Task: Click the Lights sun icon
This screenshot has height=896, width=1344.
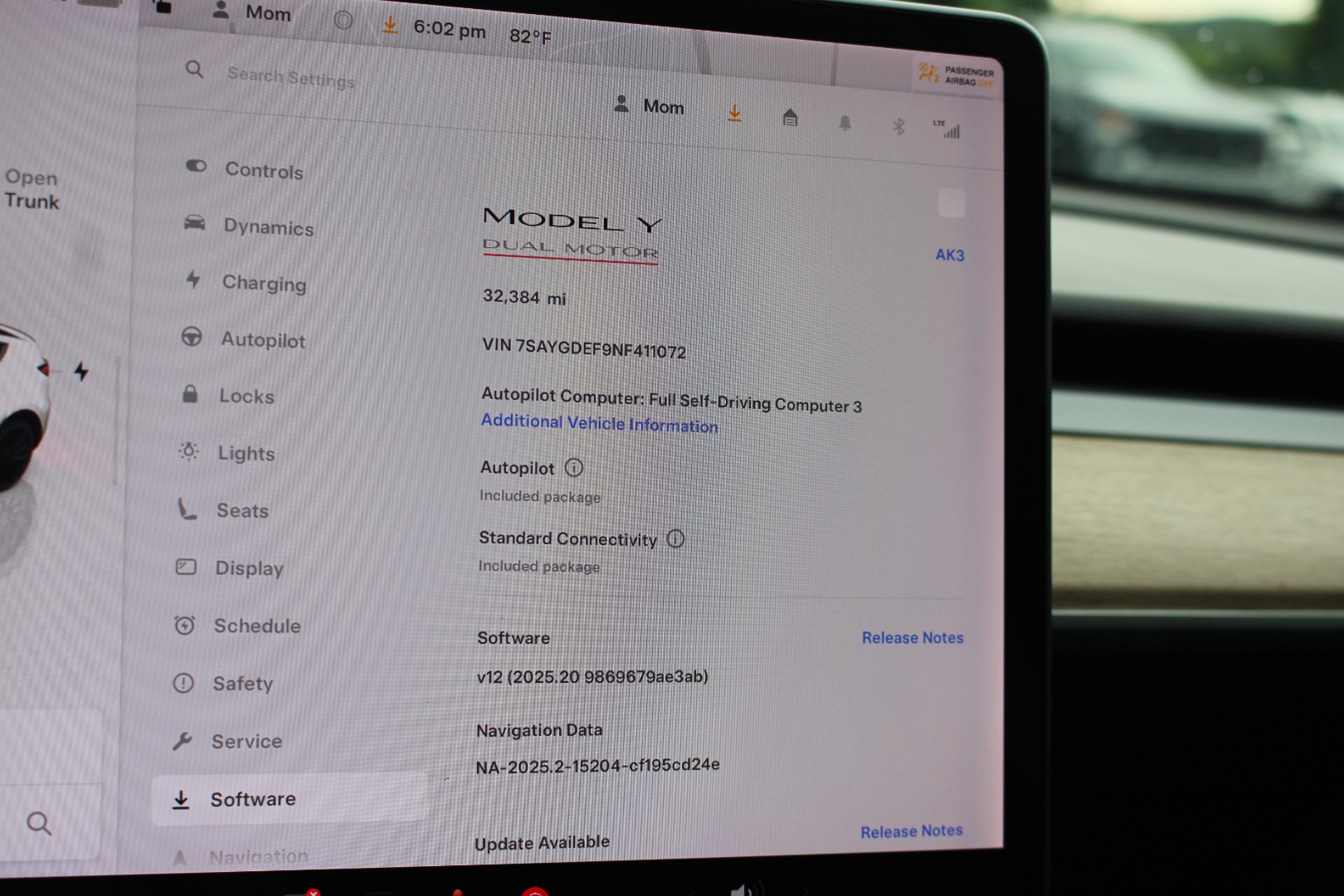Action: 188,450
